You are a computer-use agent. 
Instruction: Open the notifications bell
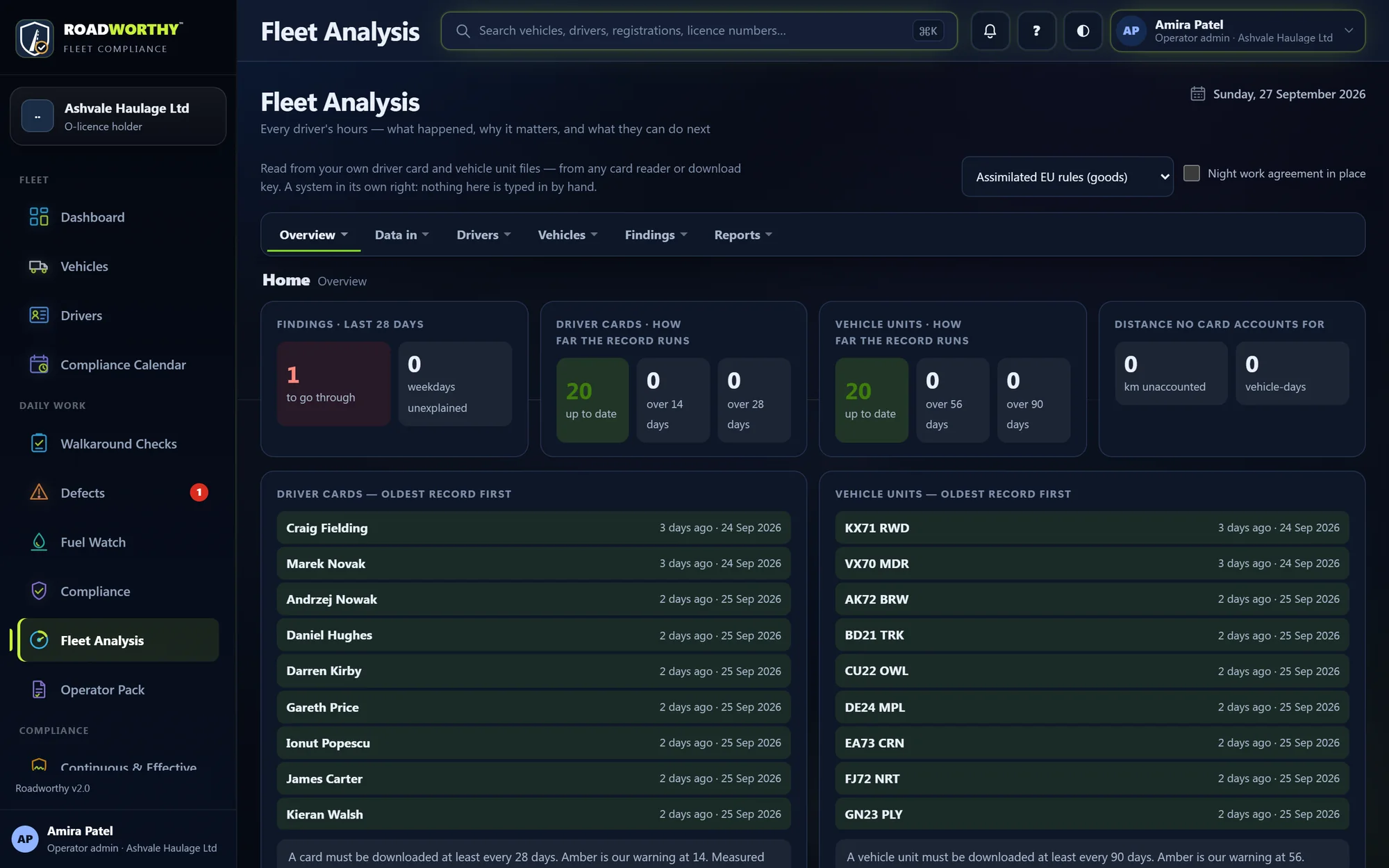(x=990, y=31)
